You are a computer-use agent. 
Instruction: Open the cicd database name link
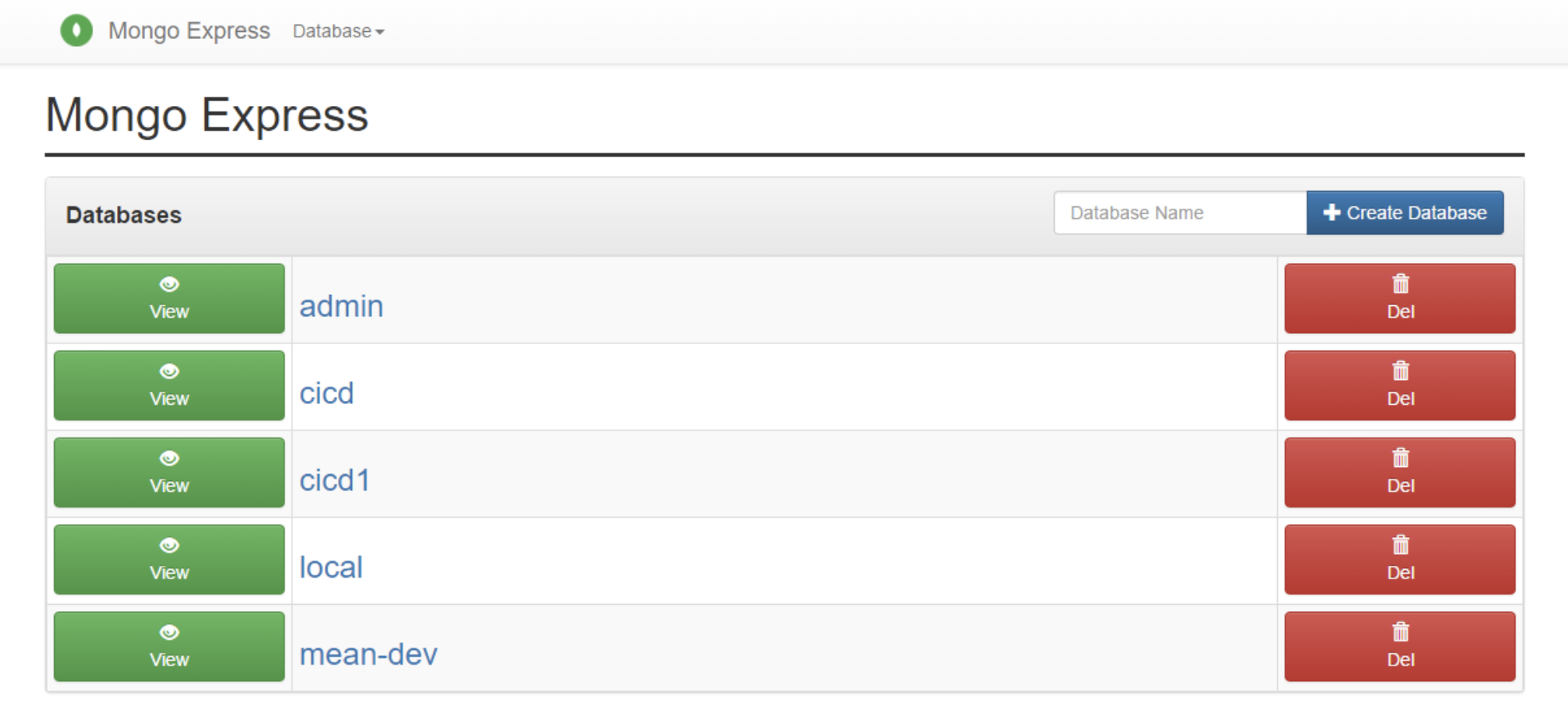[x=327, y=394]
